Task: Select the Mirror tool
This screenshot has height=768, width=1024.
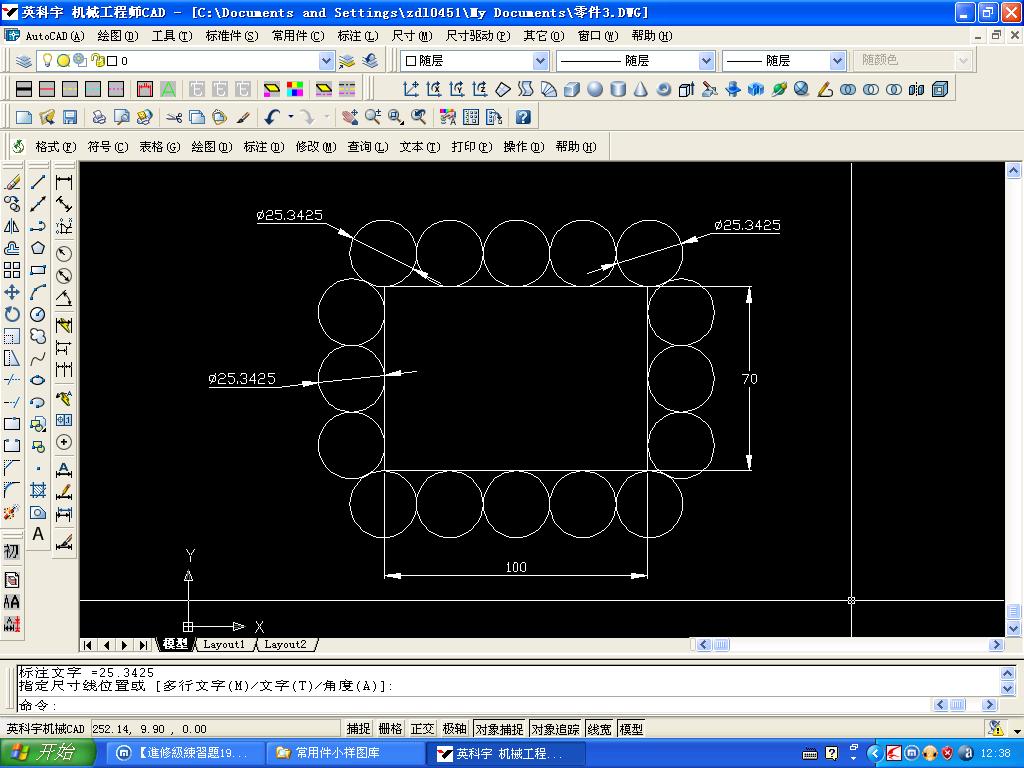Action: 12,227
